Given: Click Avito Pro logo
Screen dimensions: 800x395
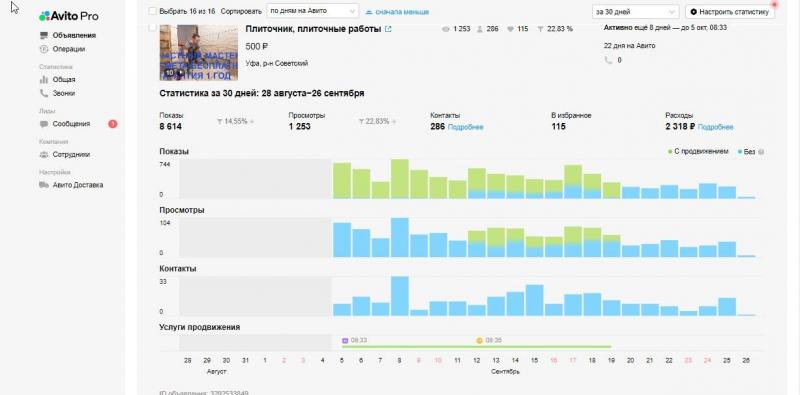Looking at the screenshot, I should 69,16.
